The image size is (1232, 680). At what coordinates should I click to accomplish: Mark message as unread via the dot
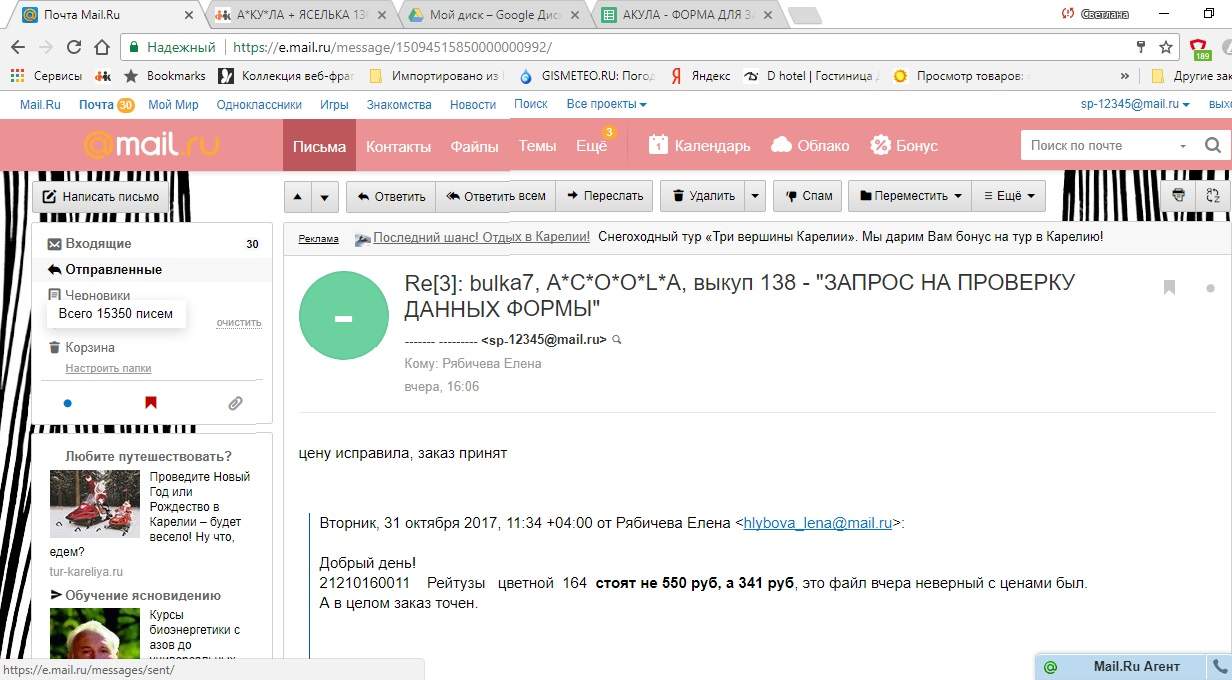[1211, 288]
